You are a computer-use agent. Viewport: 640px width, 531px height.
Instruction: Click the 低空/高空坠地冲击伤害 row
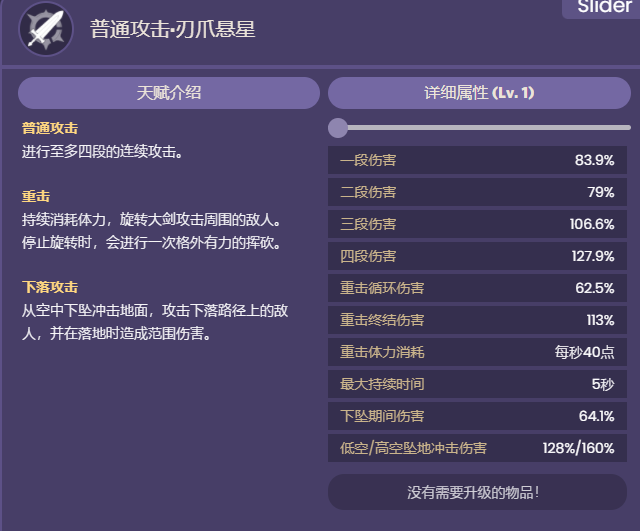[477, 448]
